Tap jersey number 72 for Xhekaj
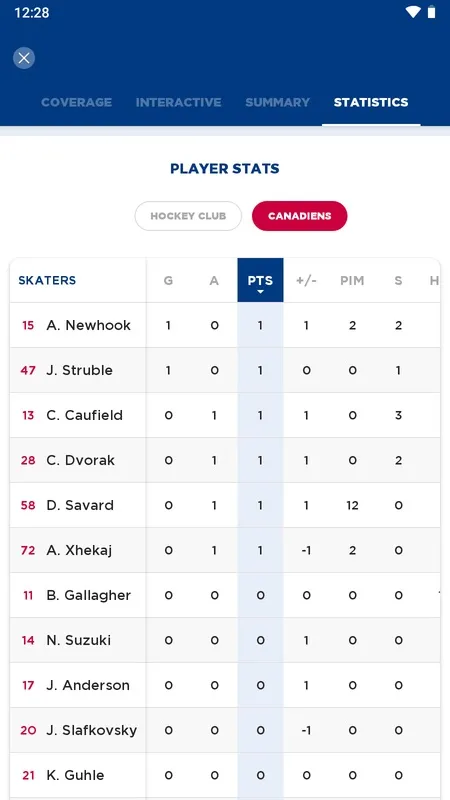This screenshot has width=450, height=800. [28, 551]
